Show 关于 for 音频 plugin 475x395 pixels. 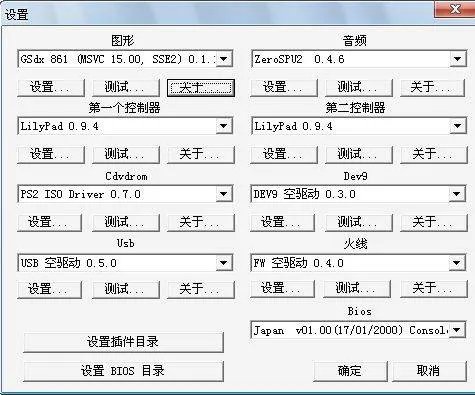click(x=432, y=87)
